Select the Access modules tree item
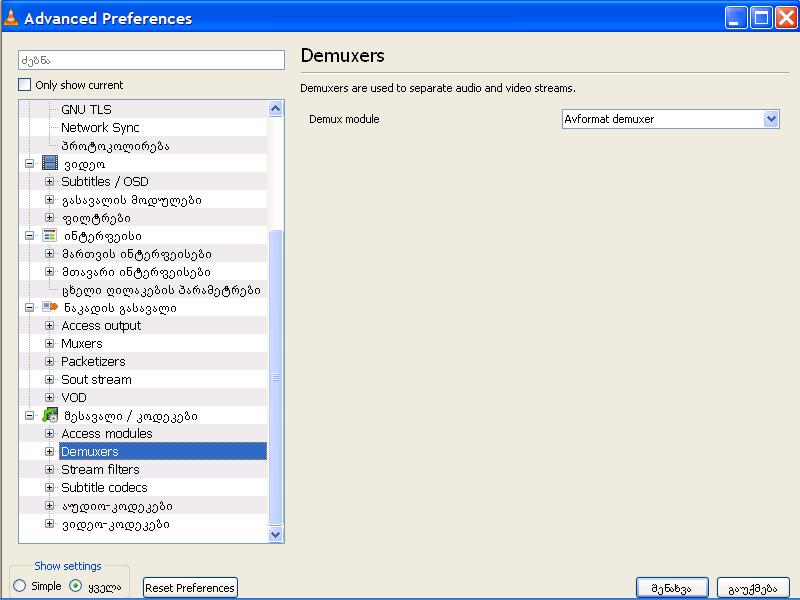The width and height of the screenshot is (800, 600). coord(107,434)
